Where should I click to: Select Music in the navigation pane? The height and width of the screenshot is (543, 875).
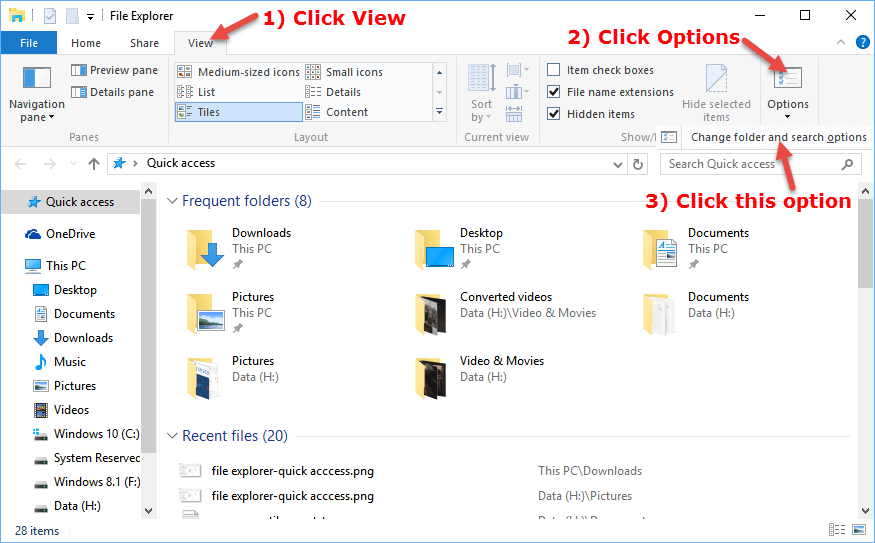[x=60, y=362]
